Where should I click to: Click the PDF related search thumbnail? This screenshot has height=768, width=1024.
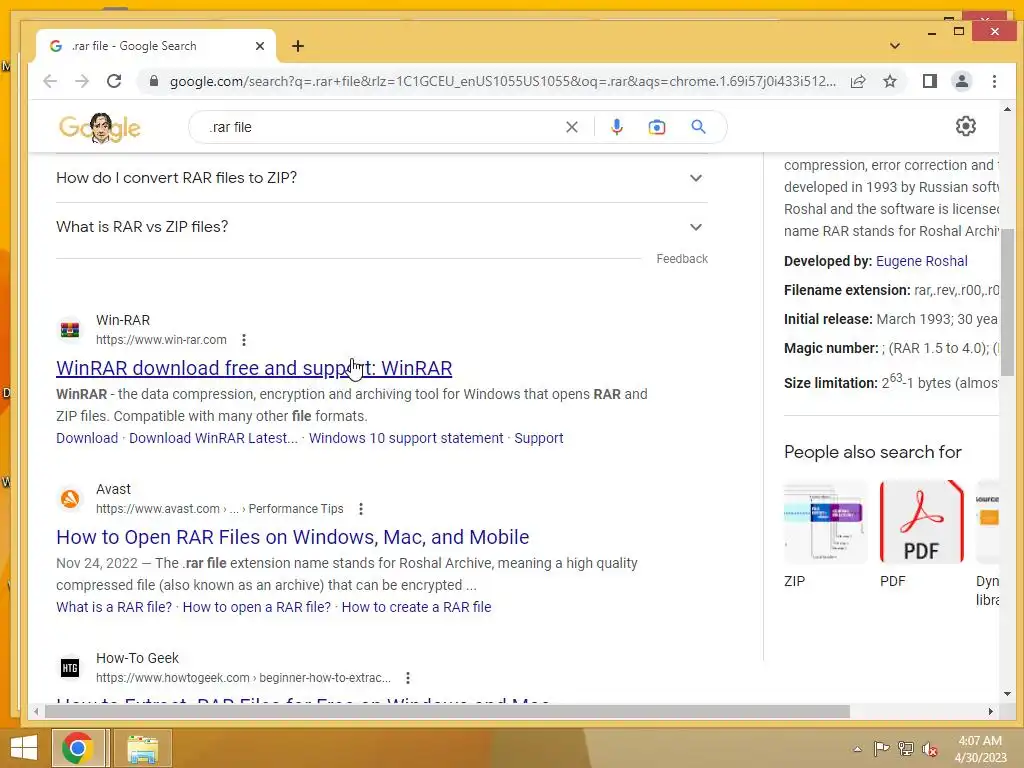tap(921, 522)
